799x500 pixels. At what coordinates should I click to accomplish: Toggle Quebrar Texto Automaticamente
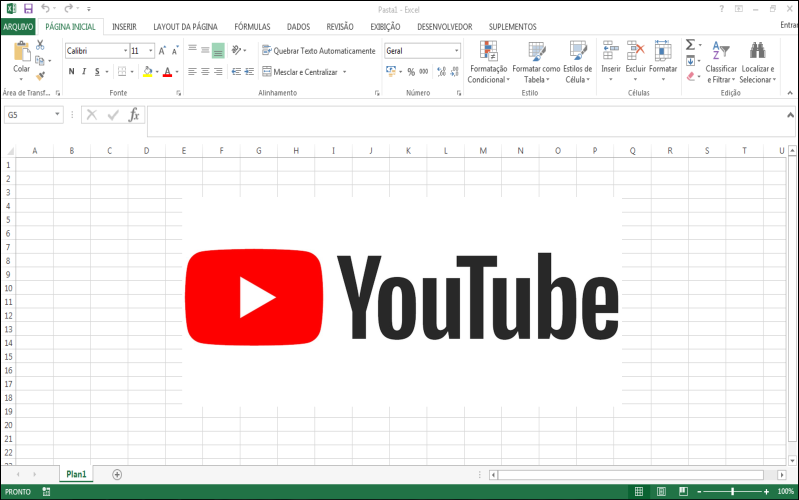(318, 51)
